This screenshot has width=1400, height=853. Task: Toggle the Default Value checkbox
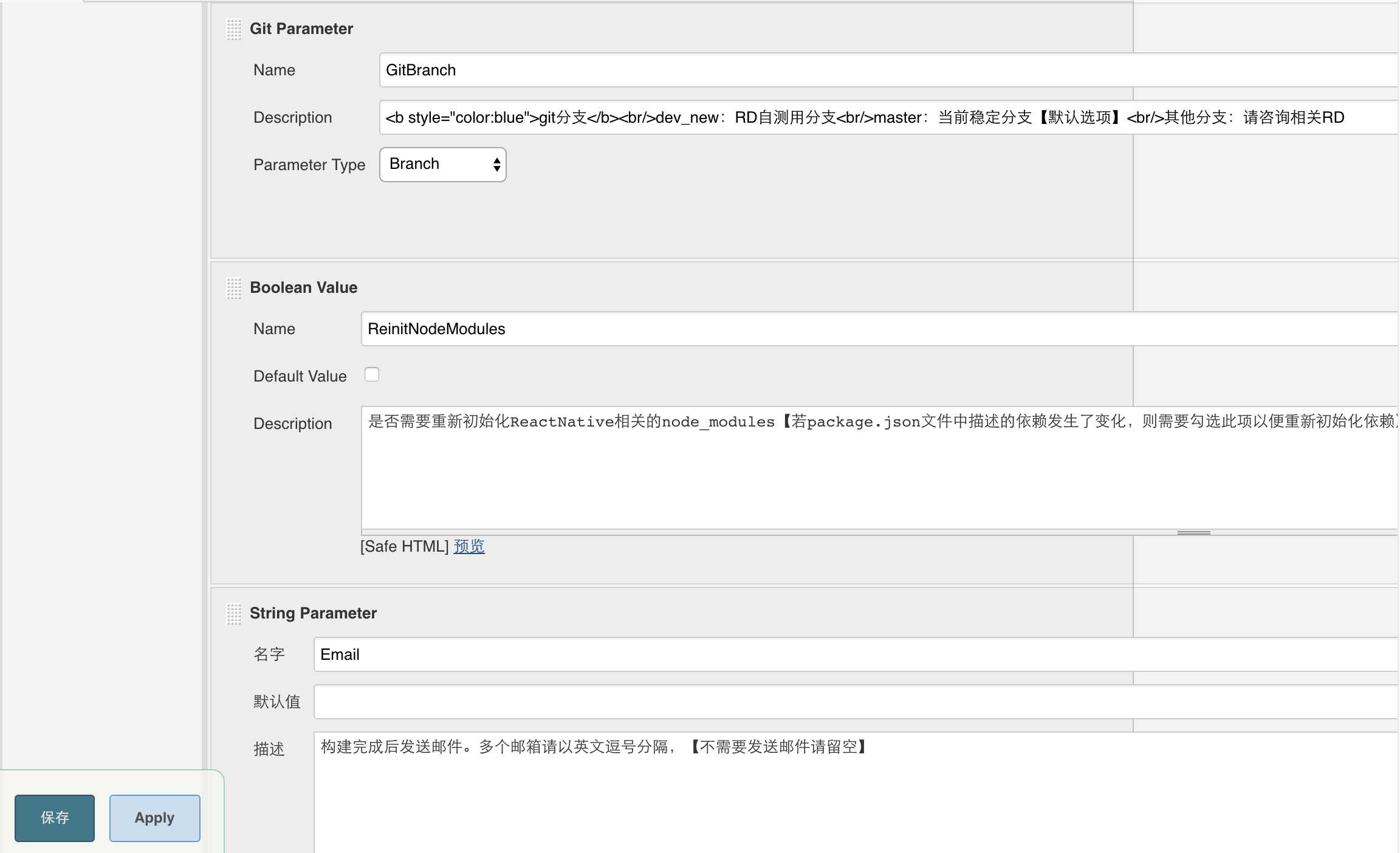click(372, 374)
